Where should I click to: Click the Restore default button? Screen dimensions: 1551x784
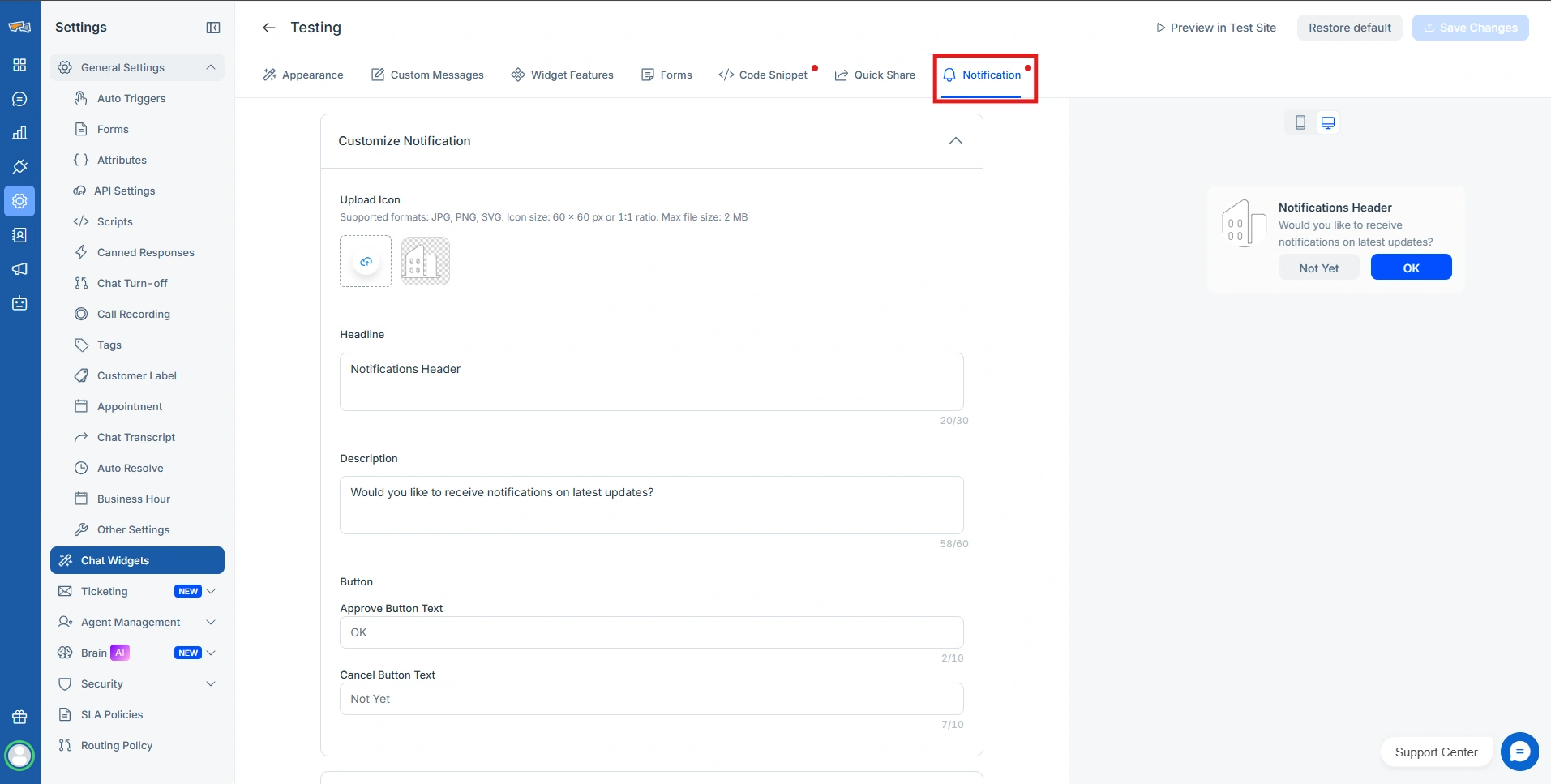tap(1349, 28)
